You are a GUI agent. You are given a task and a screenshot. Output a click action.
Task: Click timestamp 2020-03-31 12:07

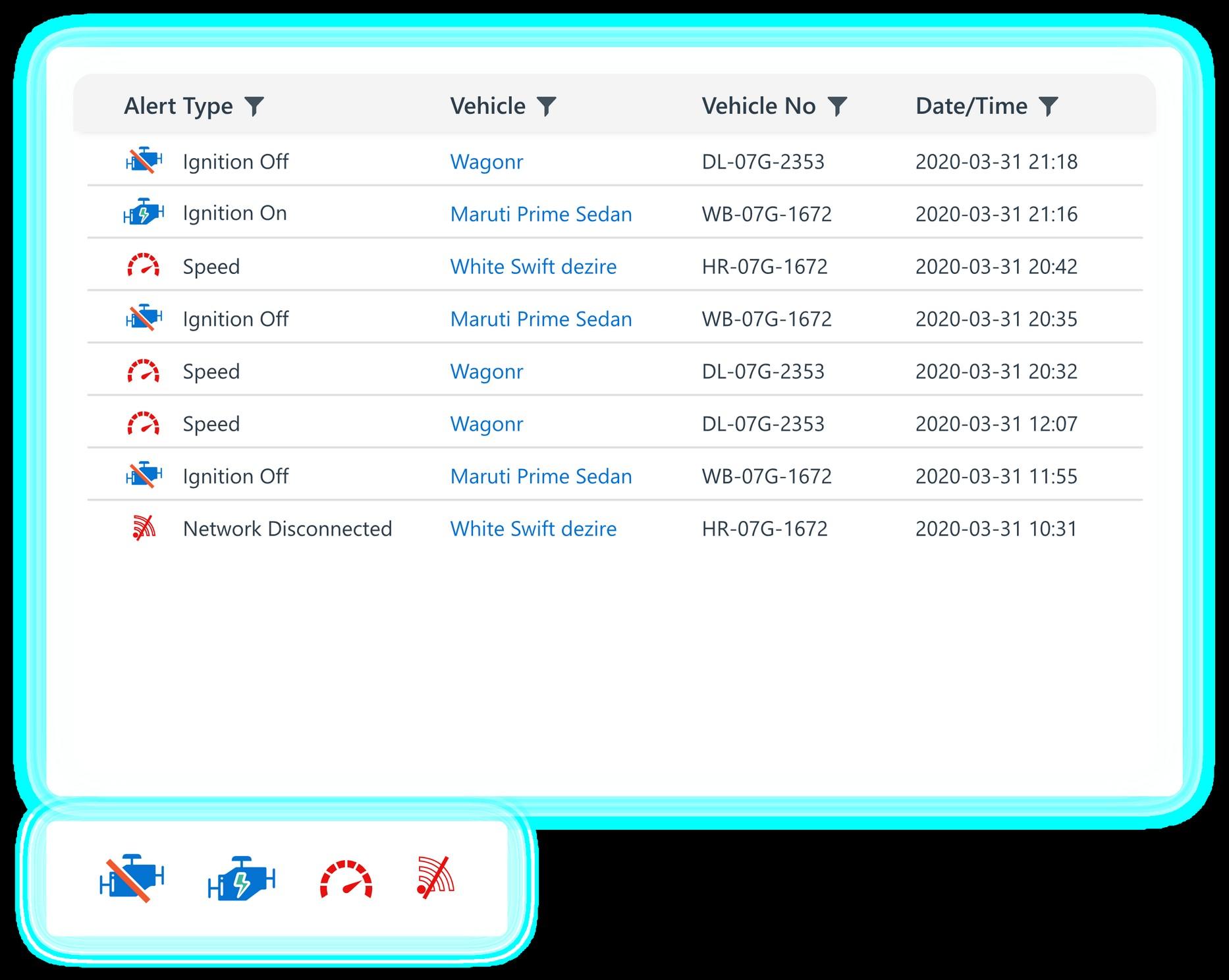pos(997,424)
